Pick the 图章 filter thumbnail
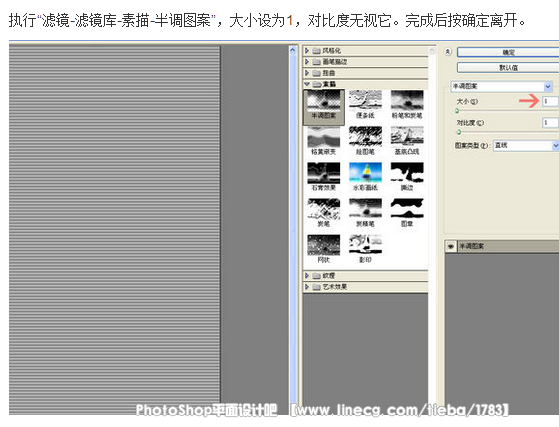The width and height of the screenshot is (559, 427). [x=407, y=213]
